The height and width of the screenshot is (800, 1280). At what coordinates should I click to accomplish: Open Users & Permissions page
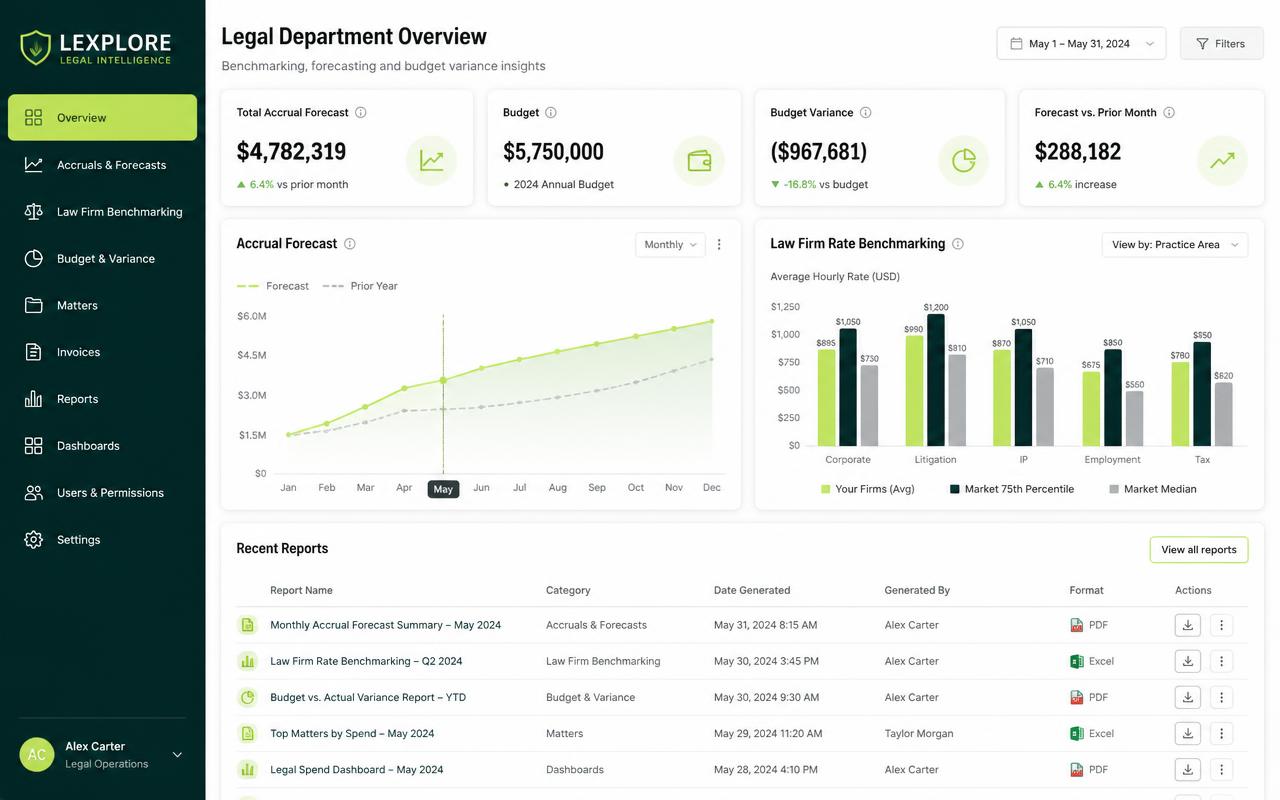click(102, 492)
